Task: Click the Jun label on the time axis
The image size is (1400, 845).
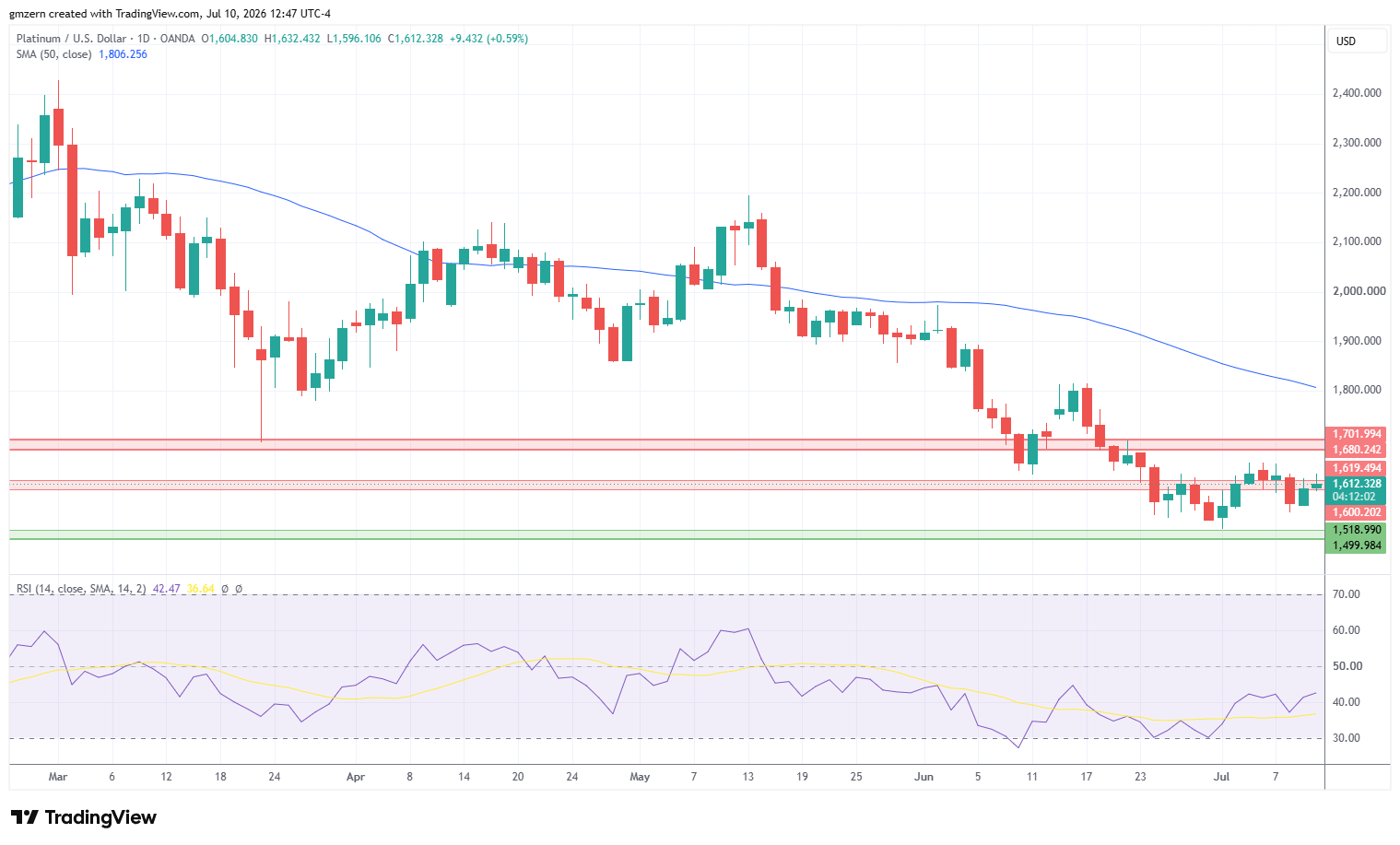Action: point(924,777)
